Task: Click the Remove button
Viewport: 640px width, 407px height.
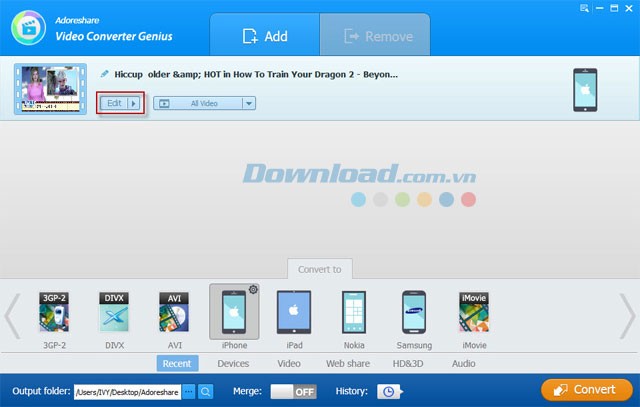Action: tap(375, 36)
